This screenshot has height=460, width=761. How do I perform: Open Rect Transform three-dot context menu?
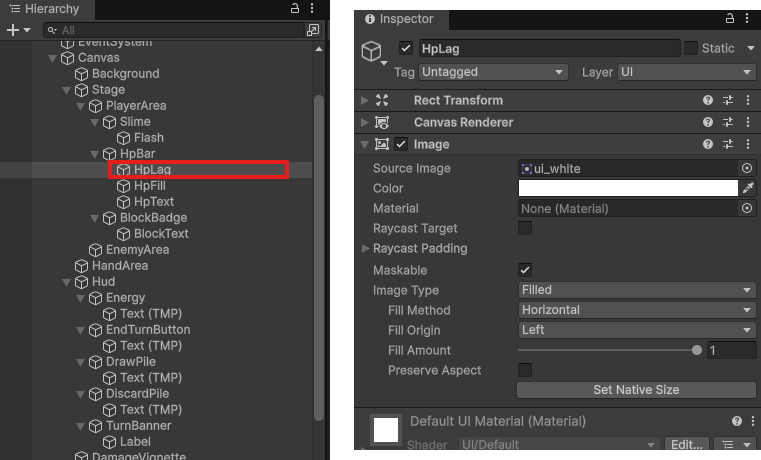coord(748,100)
